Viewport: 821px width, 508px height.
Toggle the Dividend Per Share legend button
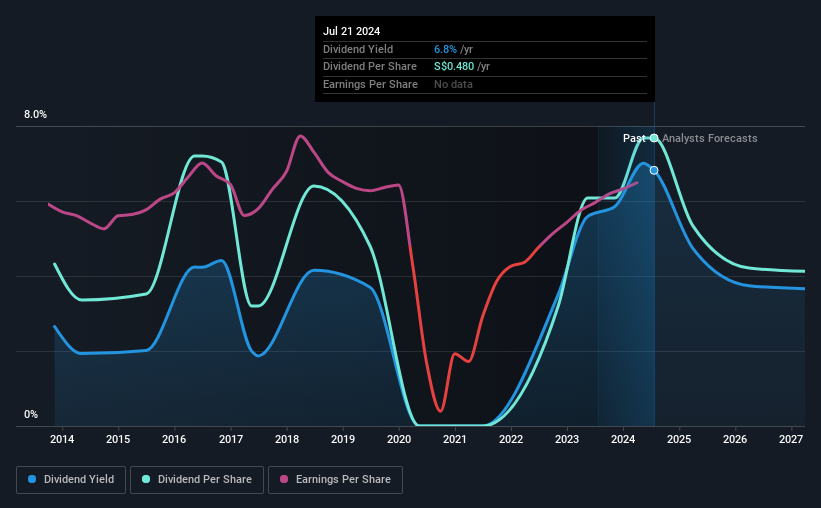coord(197,480)
